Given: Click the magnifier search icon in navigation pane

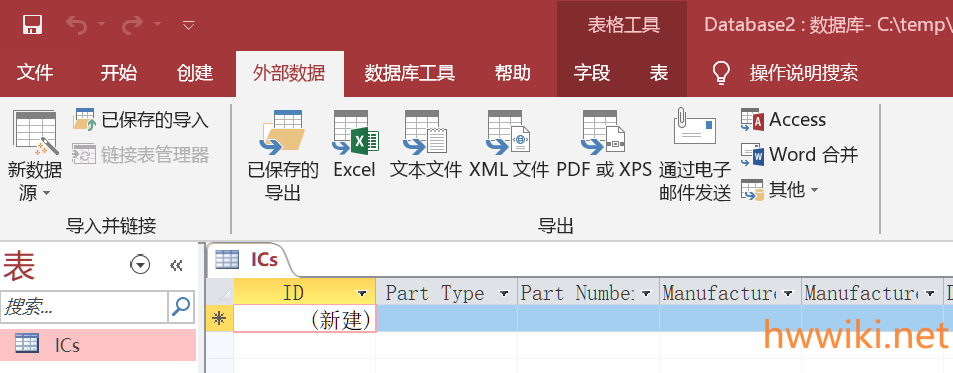Looking at the screenshot, I should (x=181, y=307).
